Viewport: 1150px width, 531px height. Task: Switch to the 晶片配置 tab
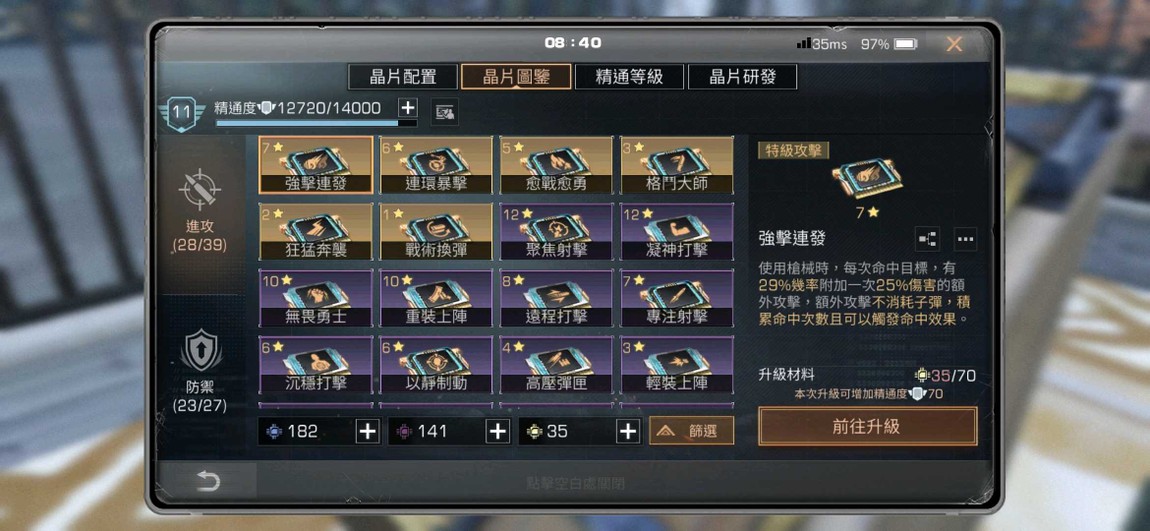(x=403, y=77)
